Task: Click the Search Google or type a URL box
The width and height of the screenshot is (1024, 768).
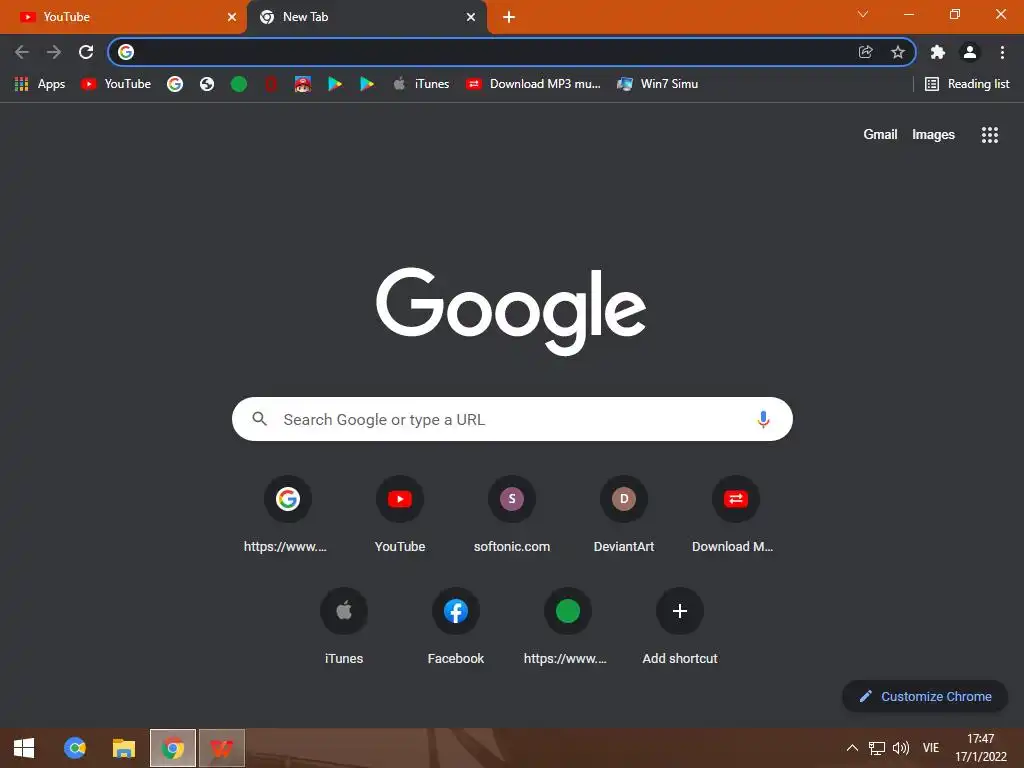Action: (512, 419)
